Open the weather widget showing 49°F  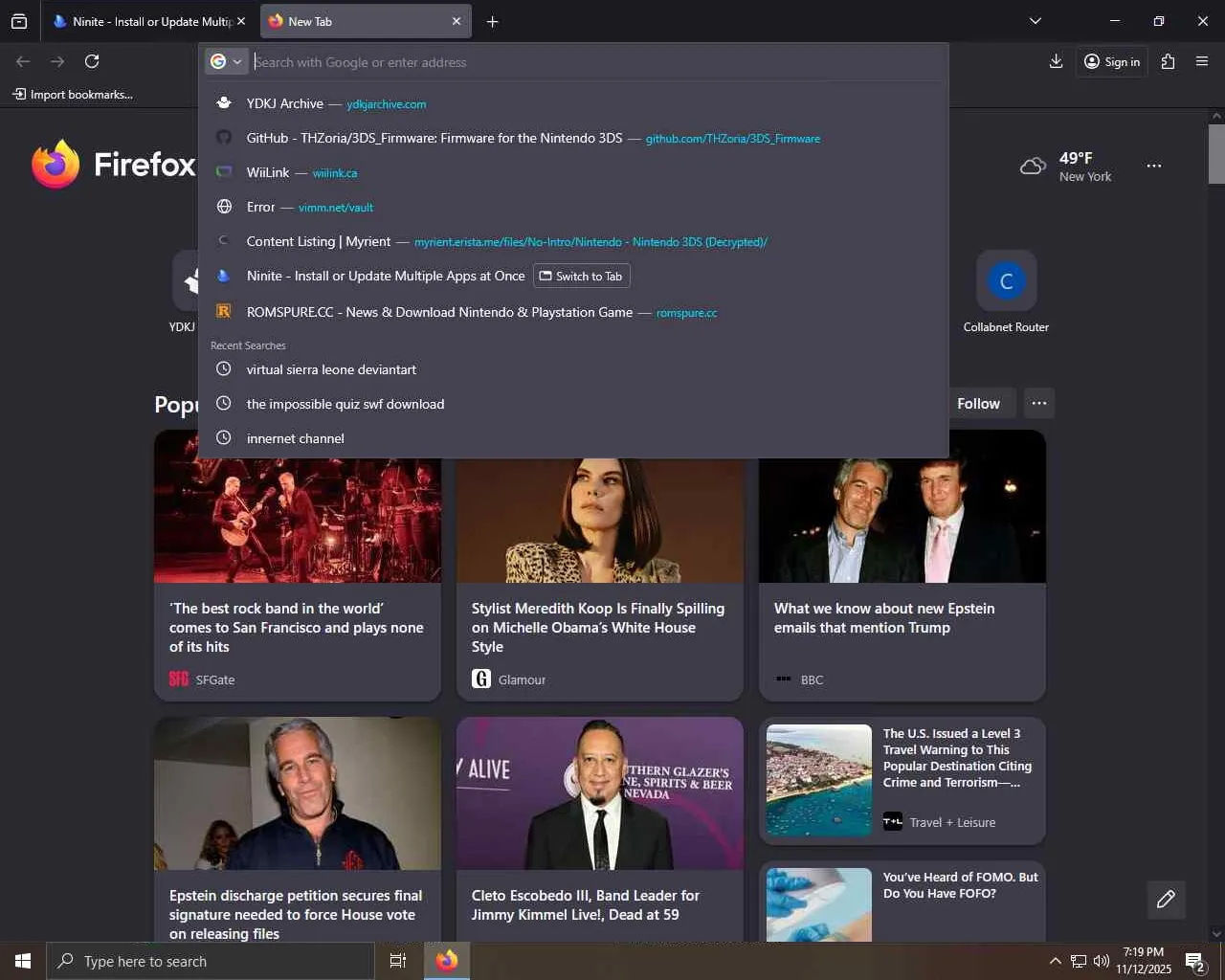1066,167
